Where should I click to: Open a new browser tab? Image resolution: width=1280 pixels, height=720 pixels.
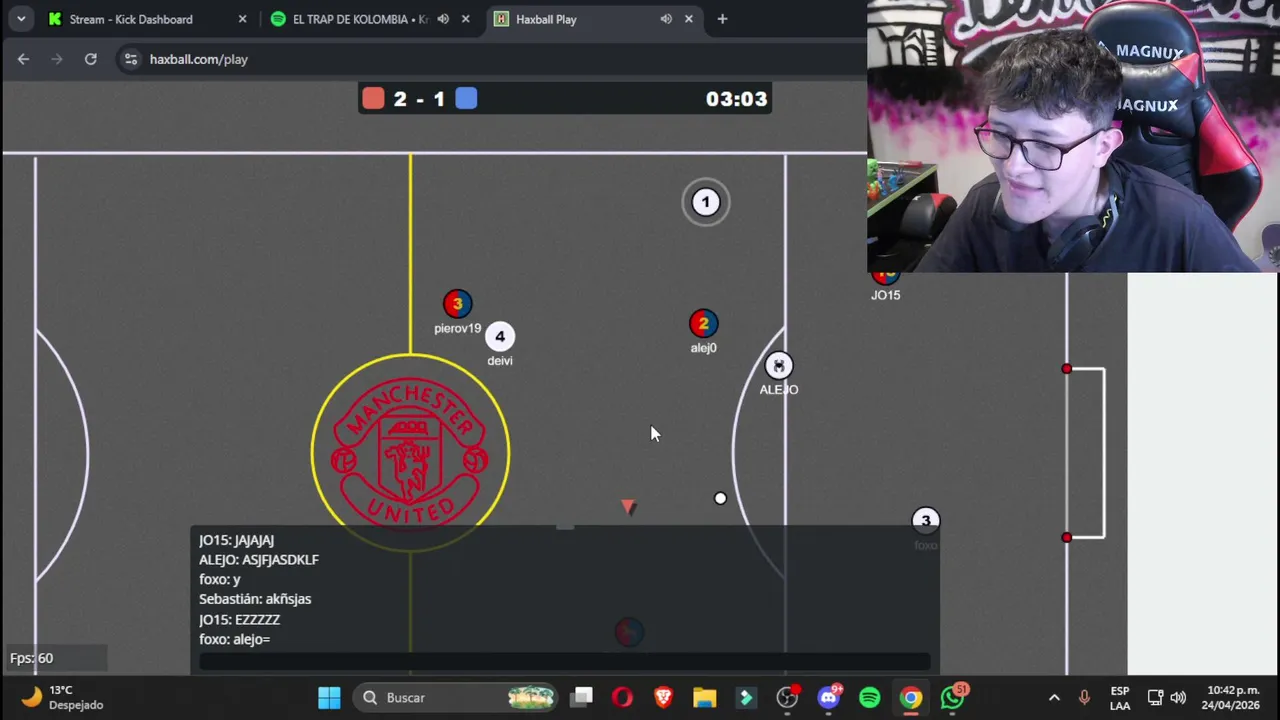[722, 19]
